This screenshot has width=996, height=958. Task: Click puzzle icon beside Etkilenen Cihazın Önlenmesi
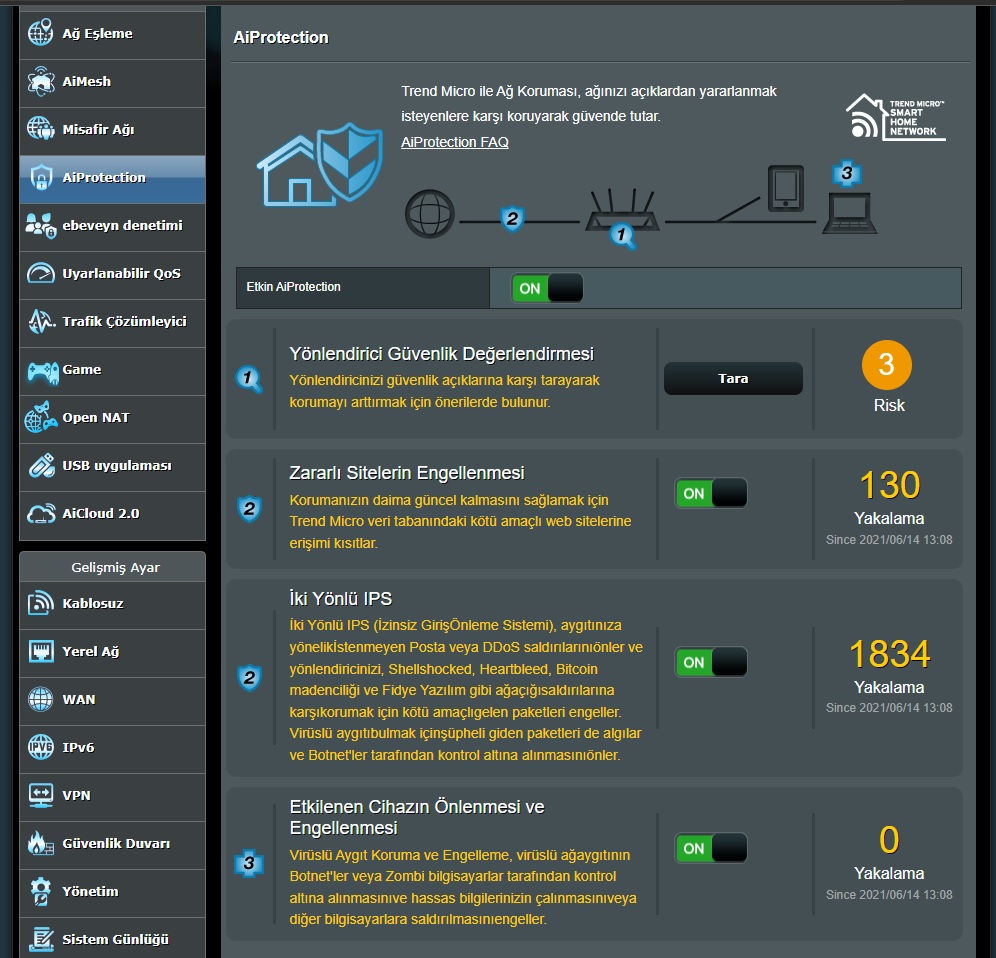click(248, 863)
